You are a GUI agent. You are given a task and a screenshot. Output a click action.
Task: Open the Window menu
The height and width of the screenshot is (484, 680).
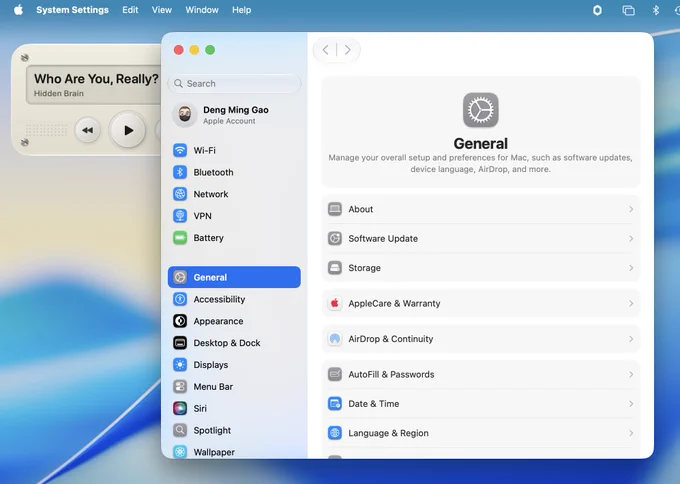[202, 10]
